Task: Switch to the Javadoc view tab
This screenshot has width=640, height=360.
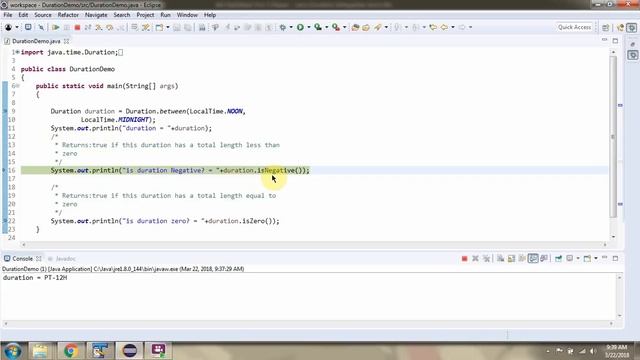Action: tap(65, 259)
